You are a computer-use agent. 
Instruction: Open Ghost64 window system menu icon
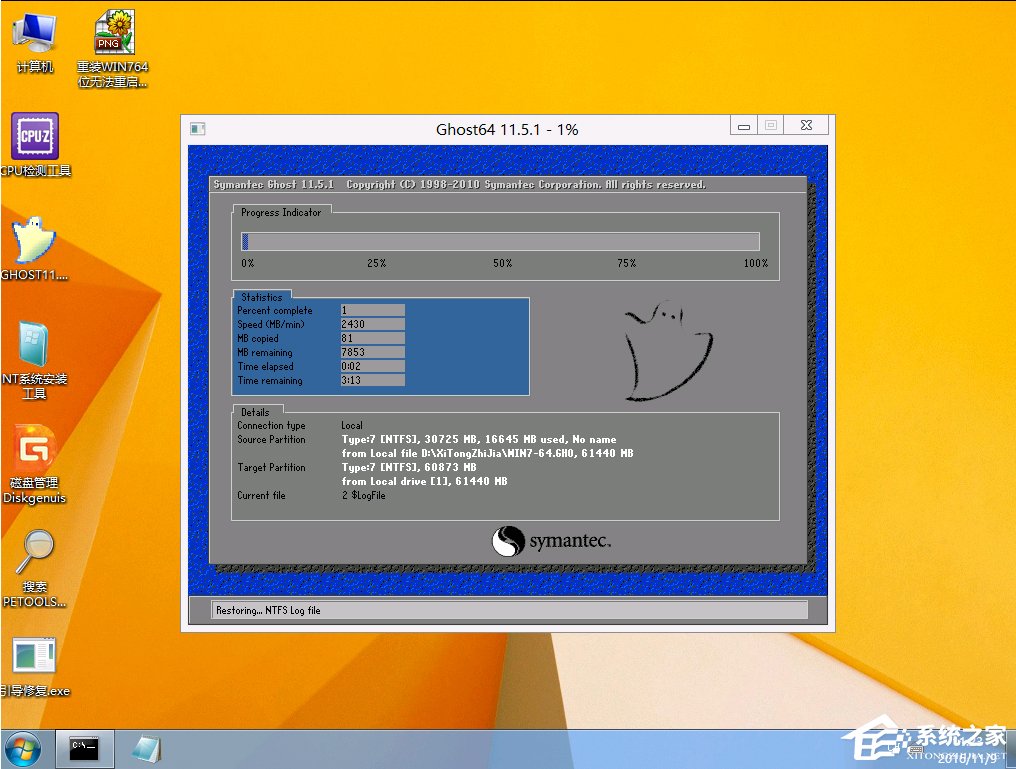click(x=198, y=128)
